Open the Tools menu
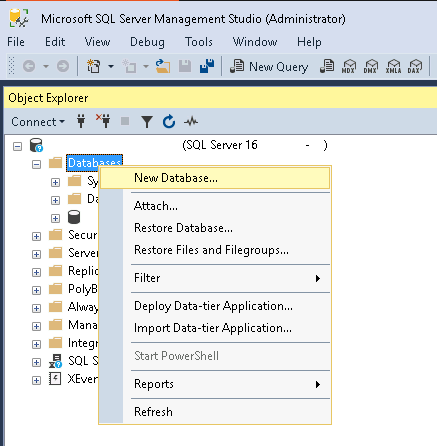The height and width of the screenshot is (446, 437). coord(199,42)
